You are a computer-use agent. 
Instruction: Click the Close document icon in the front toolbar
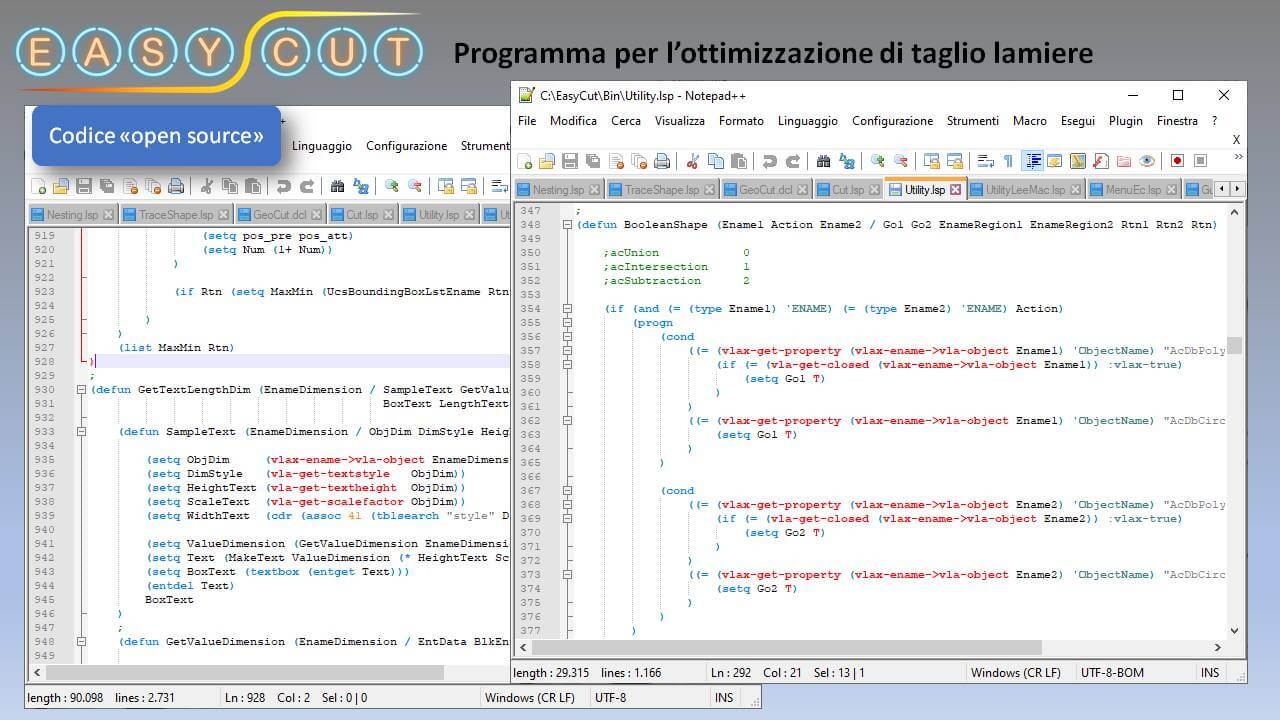click(617, 161)
